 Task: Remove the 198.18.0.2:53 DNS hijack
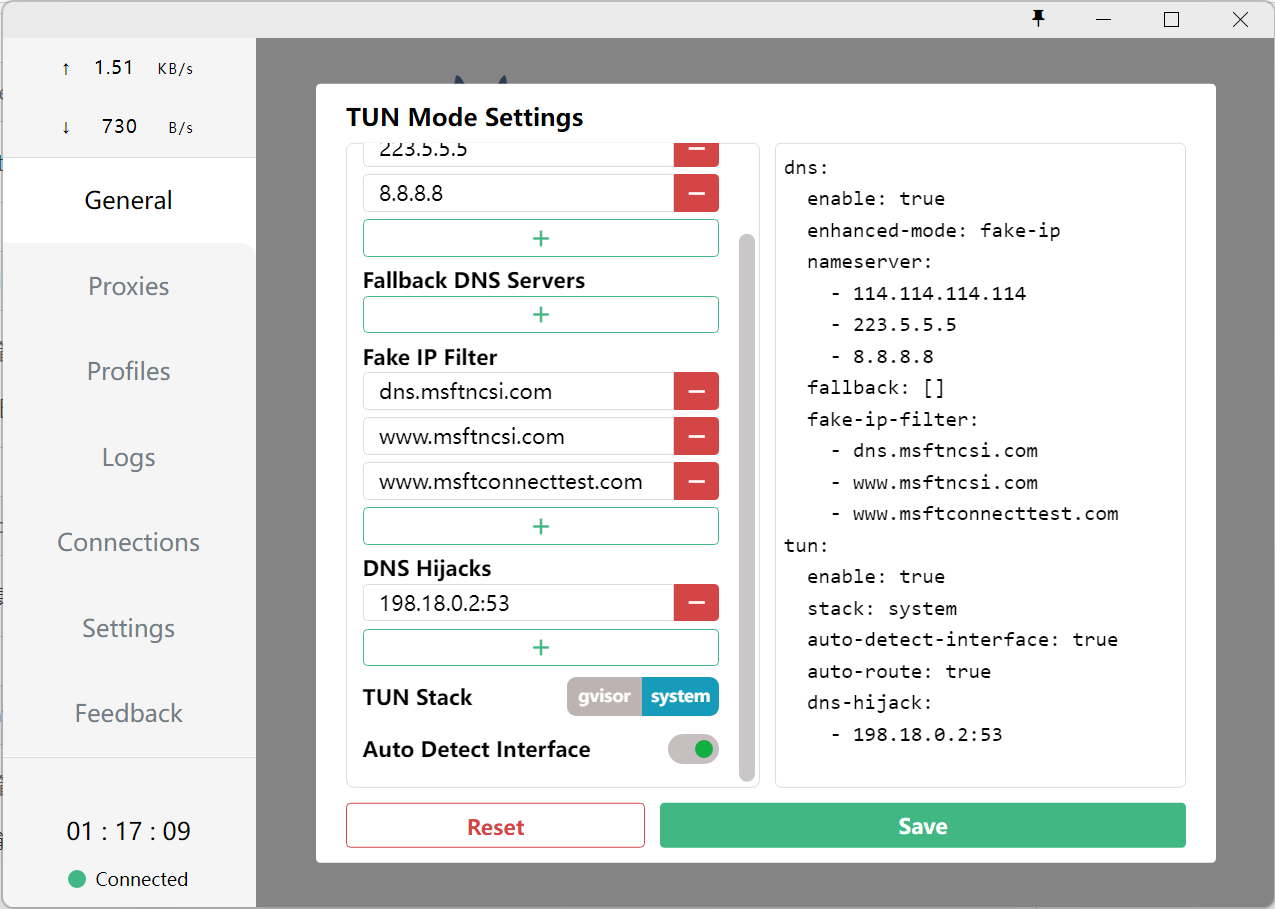click(696, 602)
